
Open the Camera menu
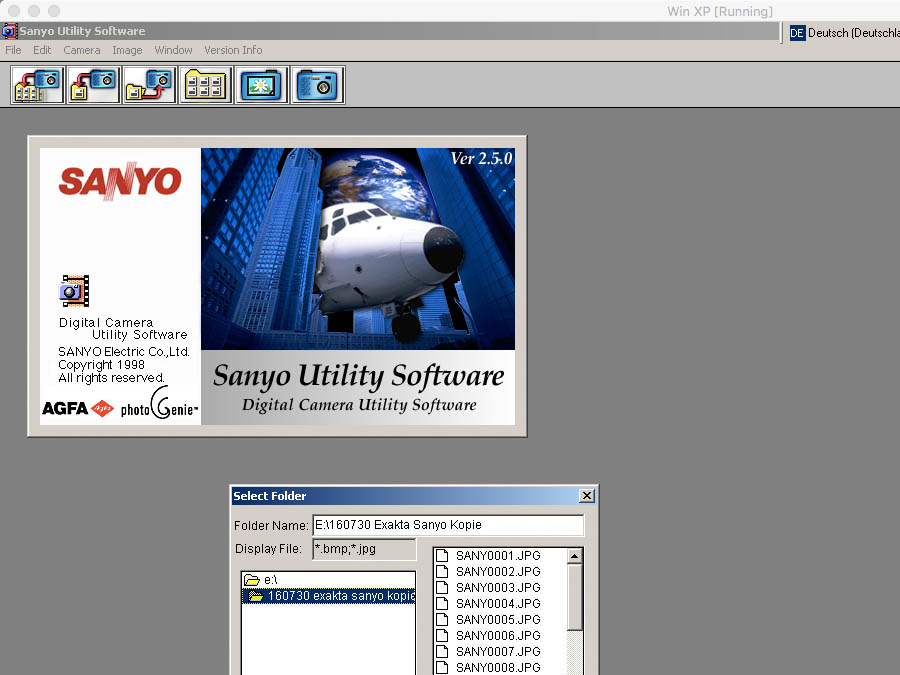click(x=82, y=50)
